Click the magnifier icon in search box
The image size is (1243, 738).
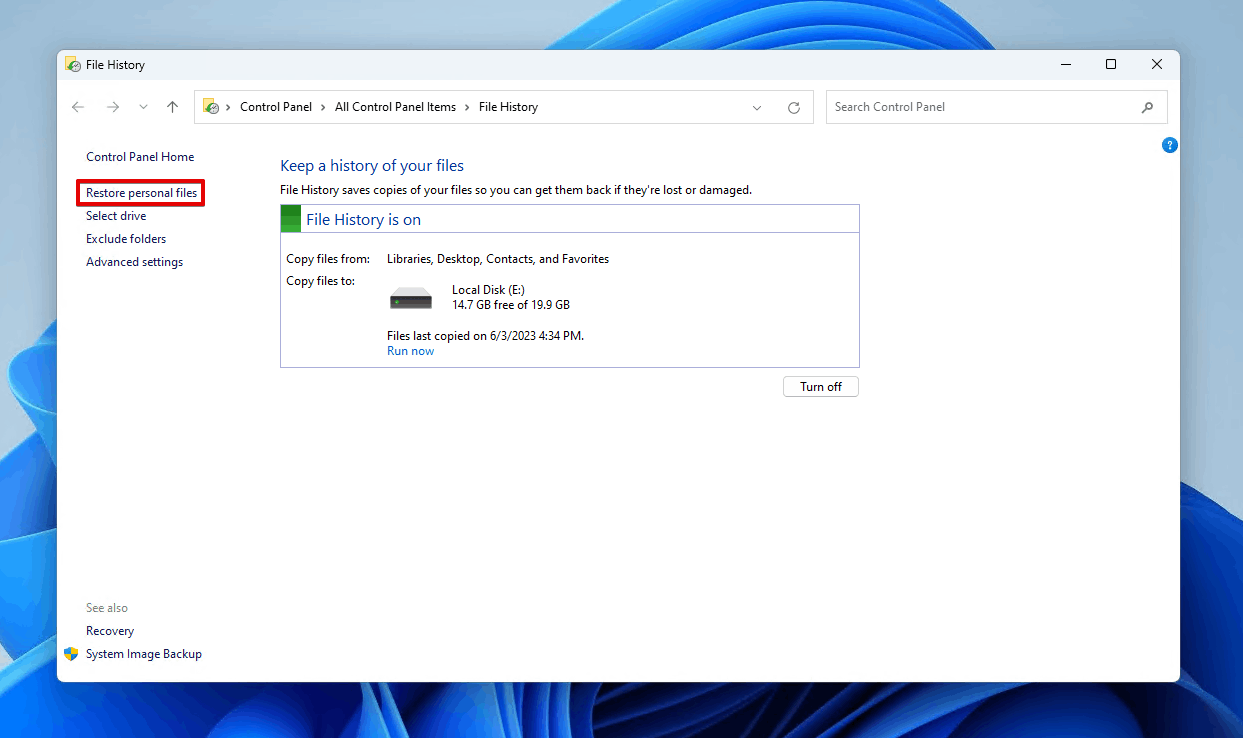(x=1147, y=107)
